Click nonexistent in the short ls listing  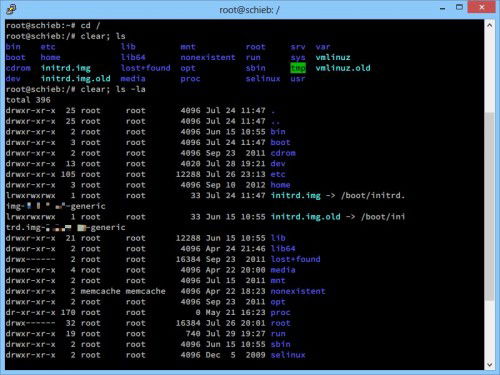pos(208,57)
